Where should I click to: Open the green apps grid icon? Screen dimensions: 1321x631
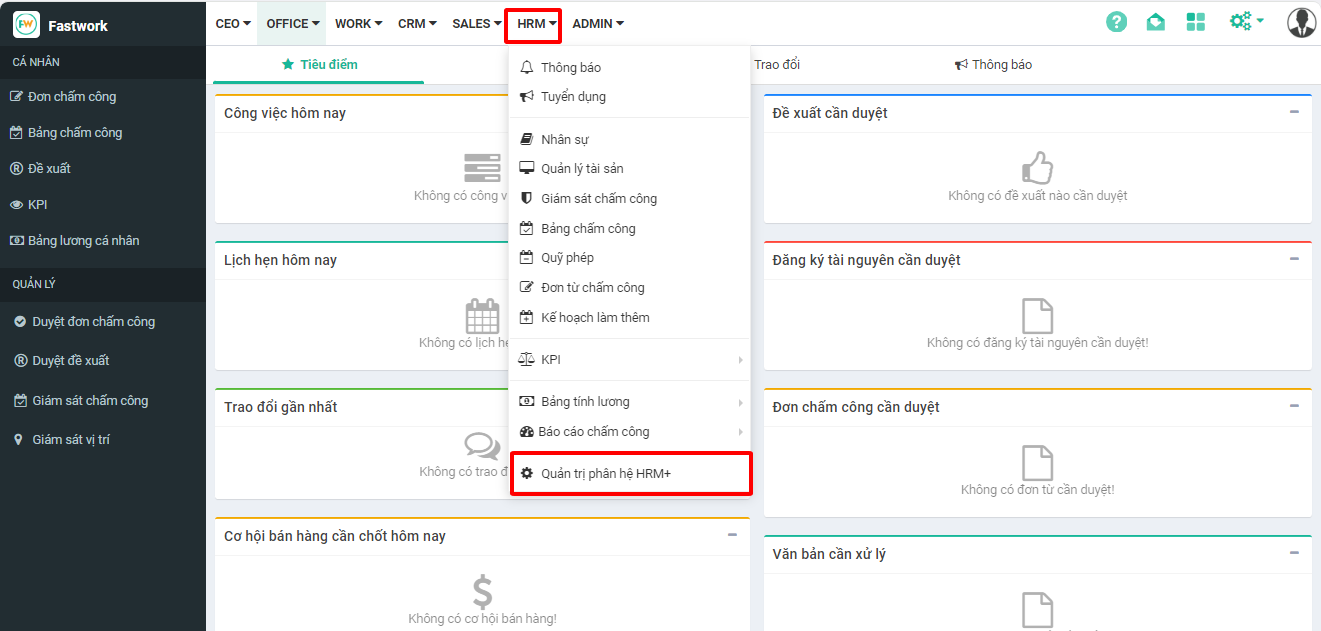point(1195,22)
